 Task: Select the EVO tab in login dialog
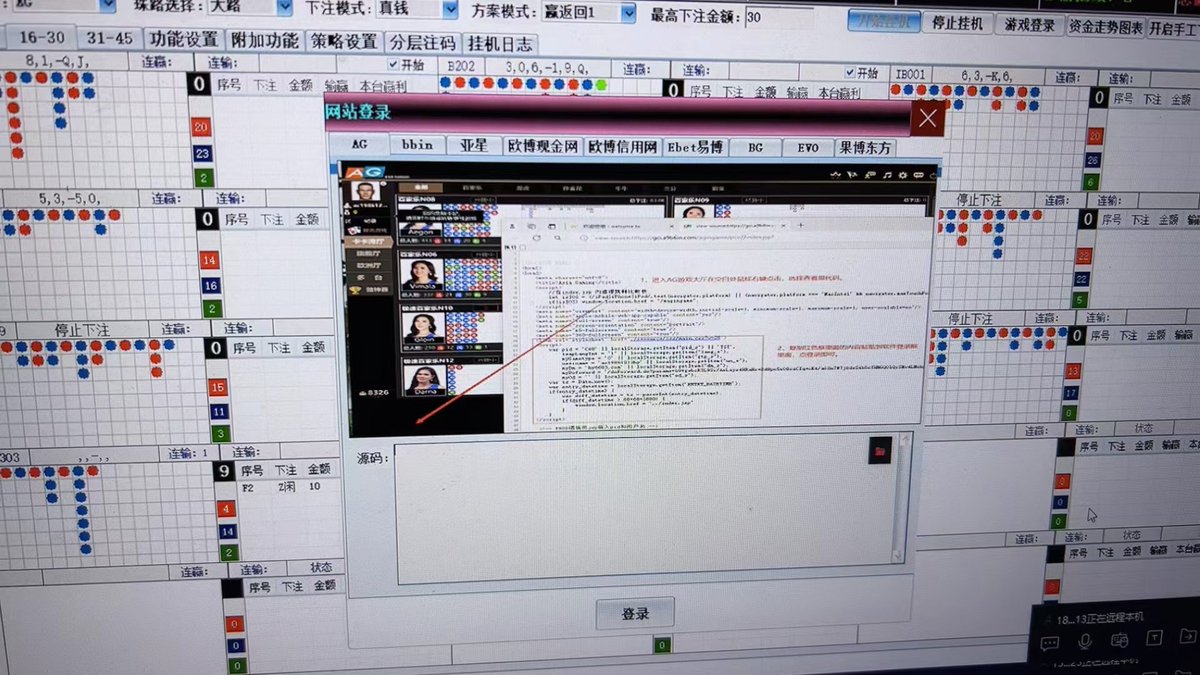pyautogui.click(x=808, y=148)
